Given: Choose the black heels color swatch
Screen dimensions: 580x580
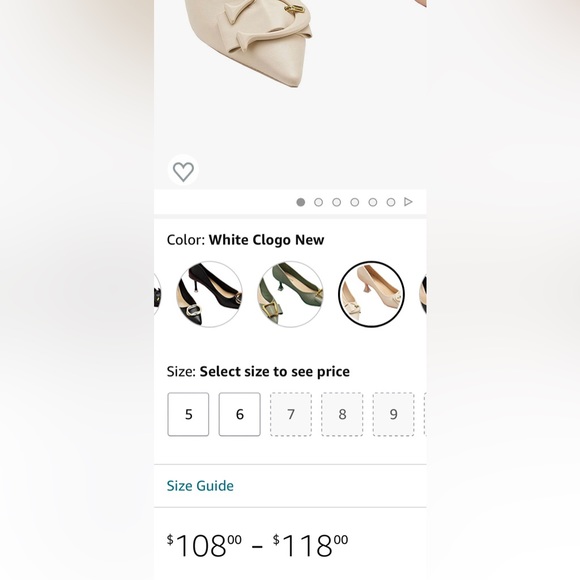Looking at the screenshot, I should pyautogui.click(x=209, y=294).
